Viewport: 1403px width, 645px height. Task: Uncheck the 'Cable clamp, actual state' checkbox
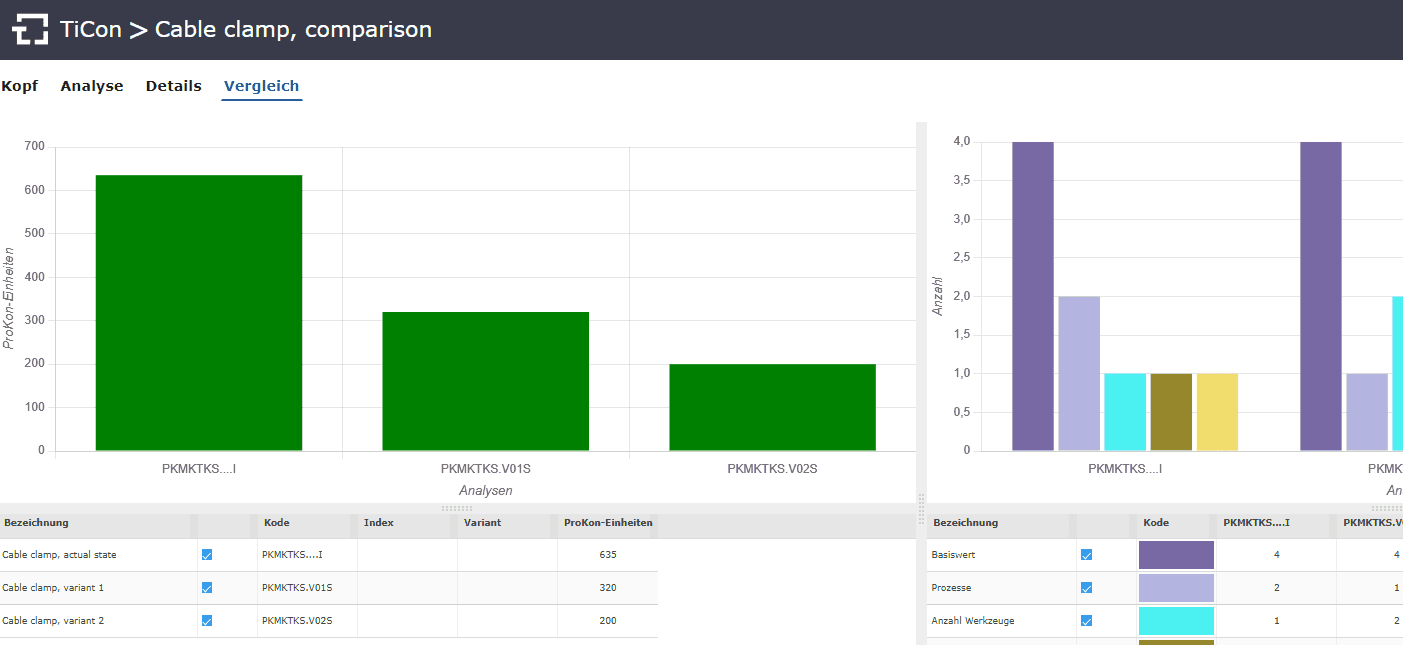pyautogui.click(x=207, y=555)
